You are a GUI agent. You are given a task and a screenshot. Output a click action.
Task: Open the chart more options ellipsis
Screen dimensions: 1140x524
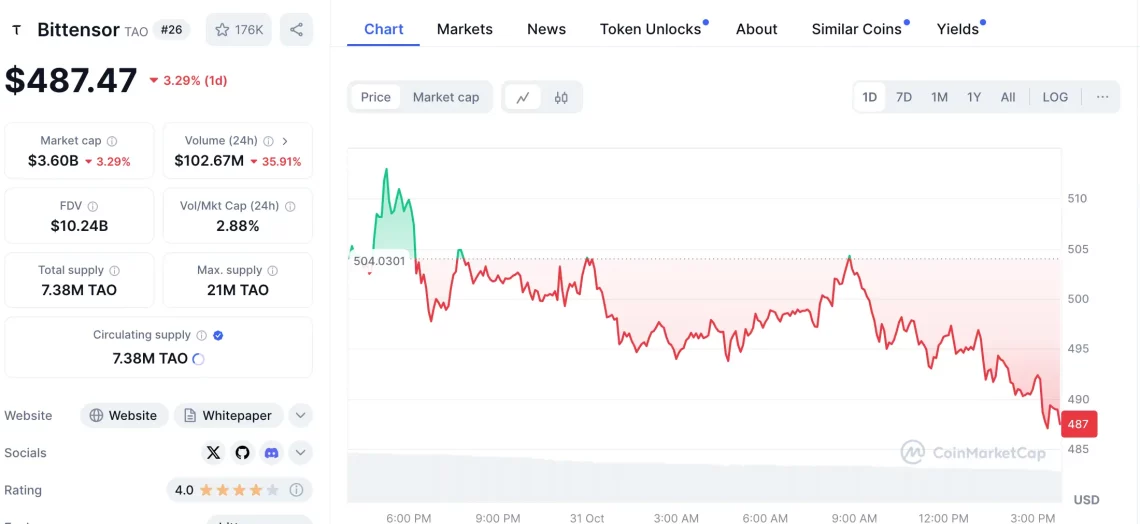point(1102,97)
